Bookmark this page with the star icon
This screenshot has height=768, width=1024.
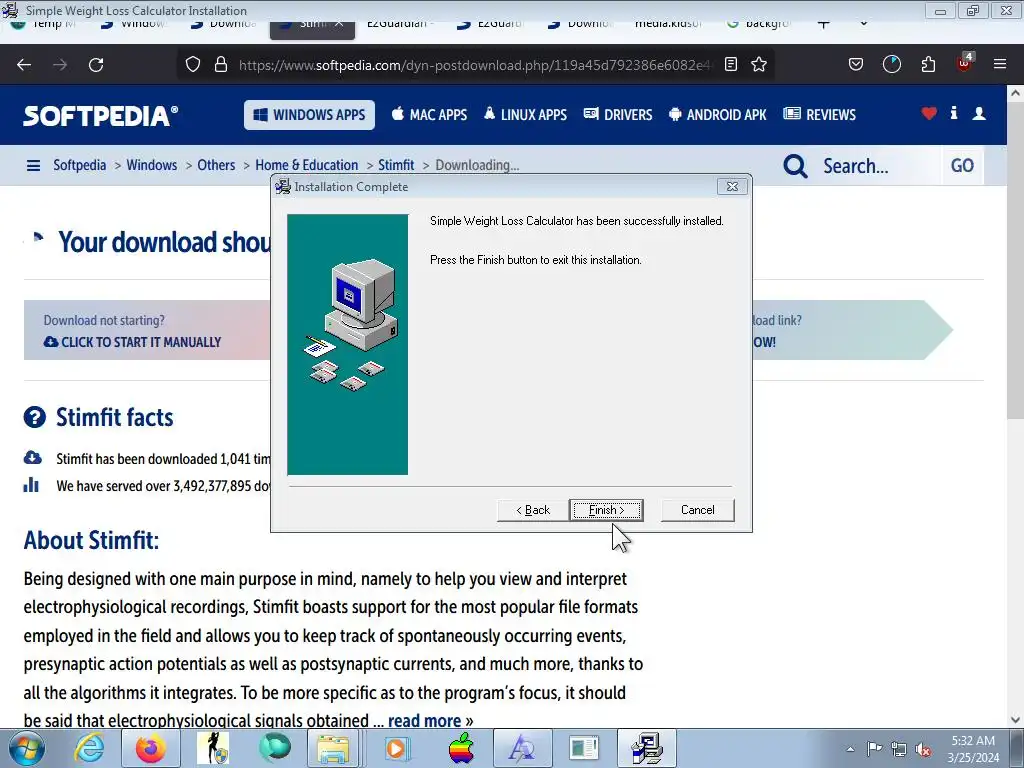click(759, 65)
